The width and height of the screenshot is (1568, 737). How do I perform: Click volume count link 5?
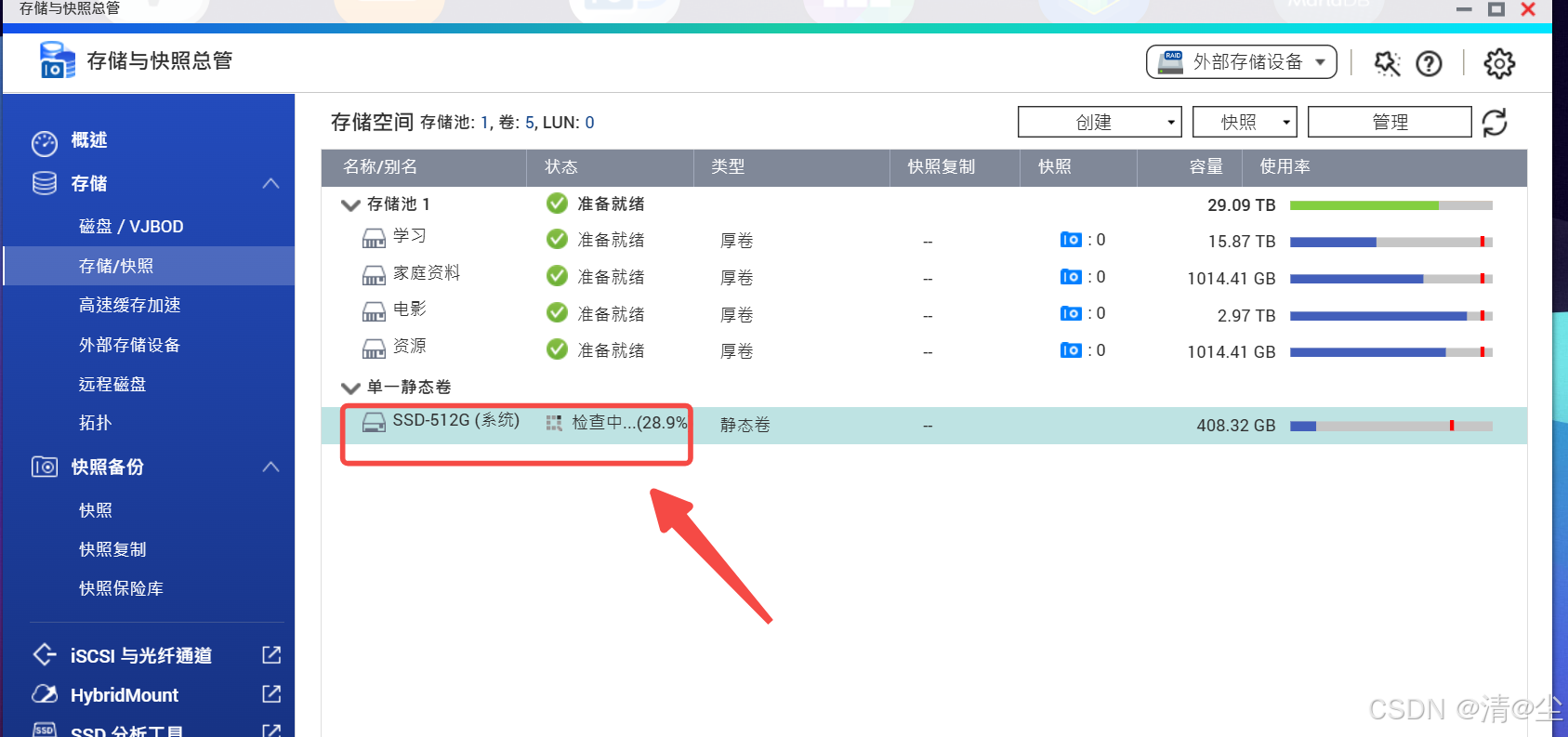530,123
